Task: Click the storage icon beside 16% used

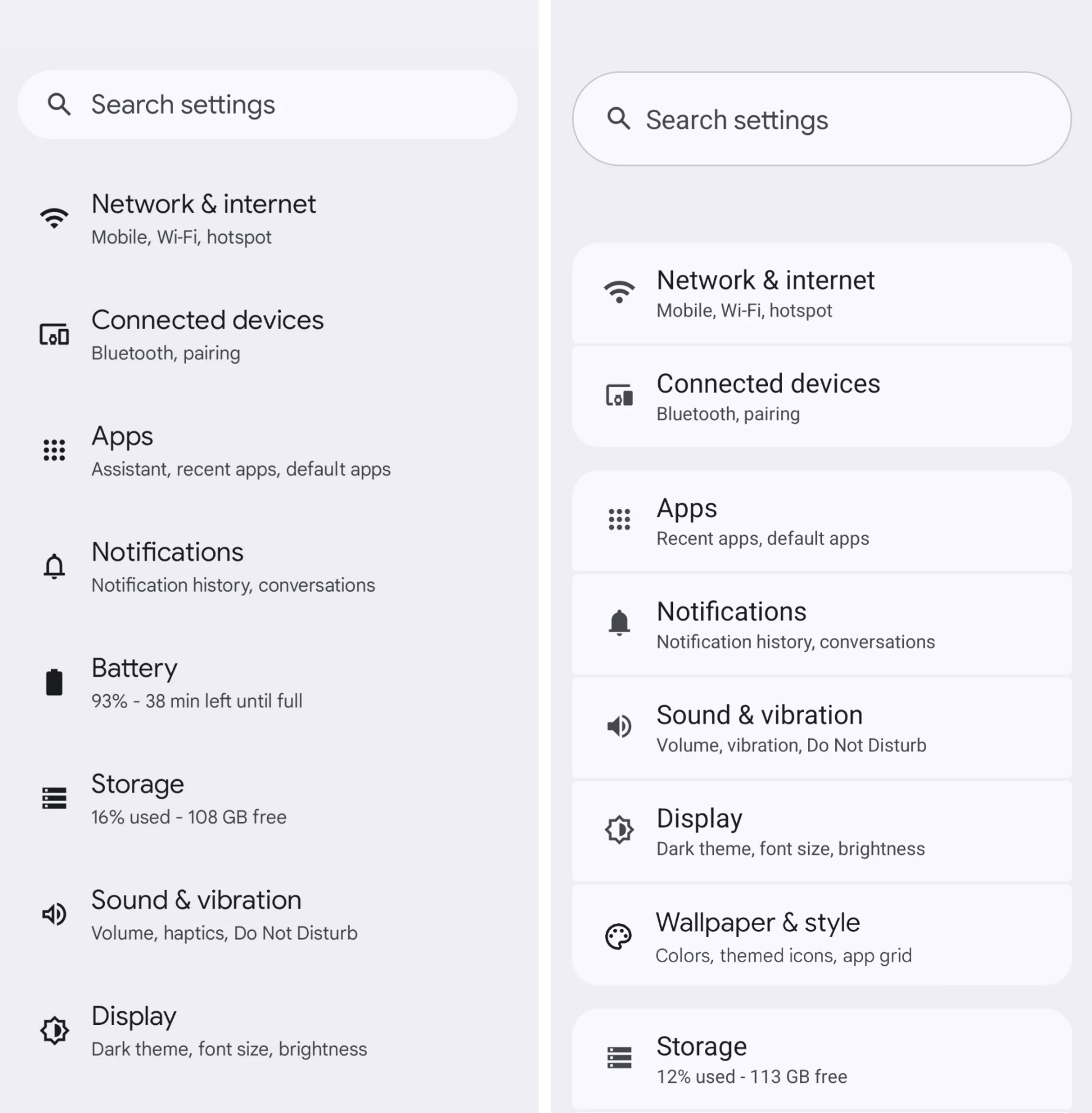Action: click(x=54, y=798)
